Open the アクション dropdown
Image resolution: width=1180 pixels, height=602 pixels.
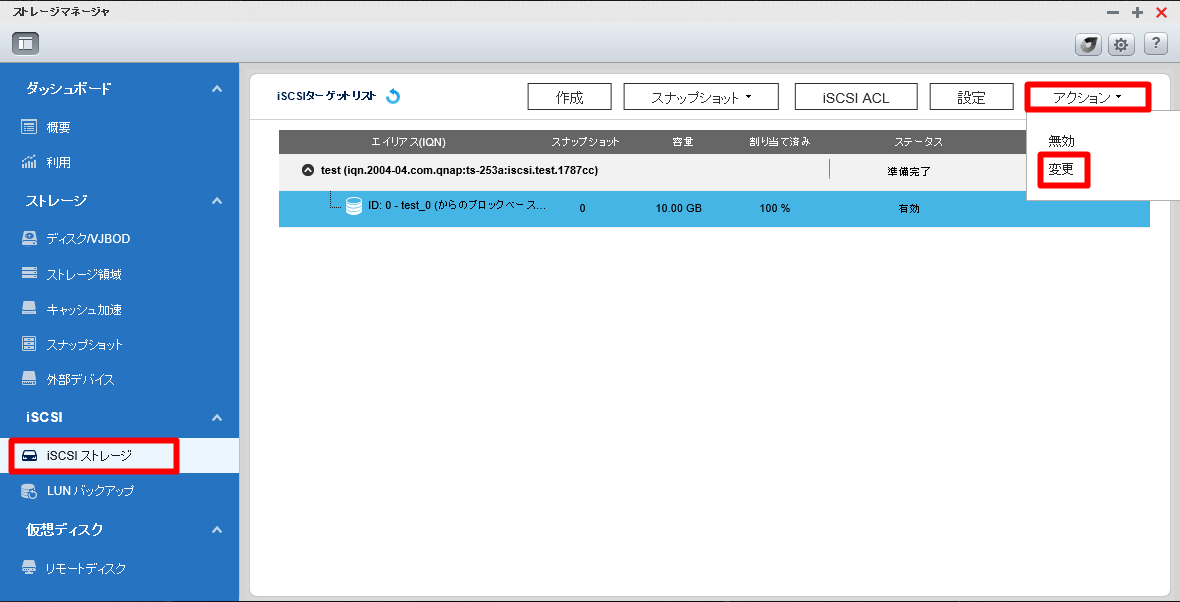1087,98
